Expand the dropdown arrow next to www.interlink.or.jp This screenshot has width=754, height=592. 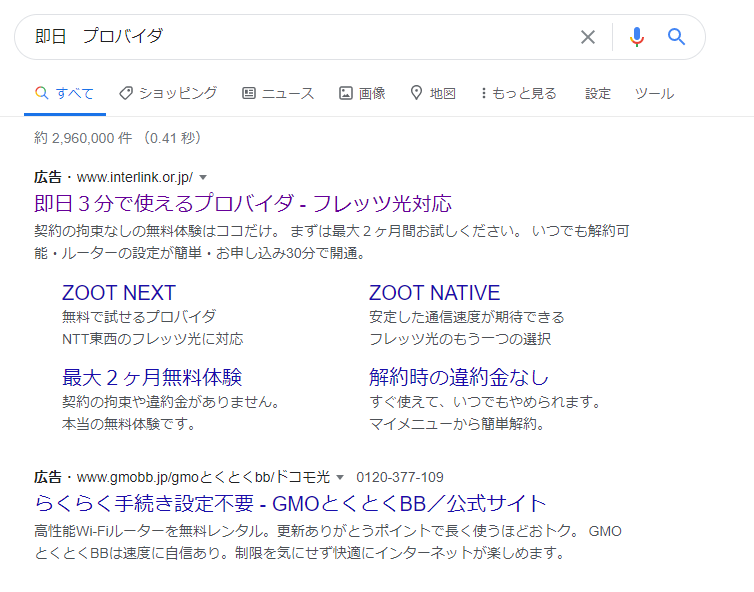coord(203,177)
